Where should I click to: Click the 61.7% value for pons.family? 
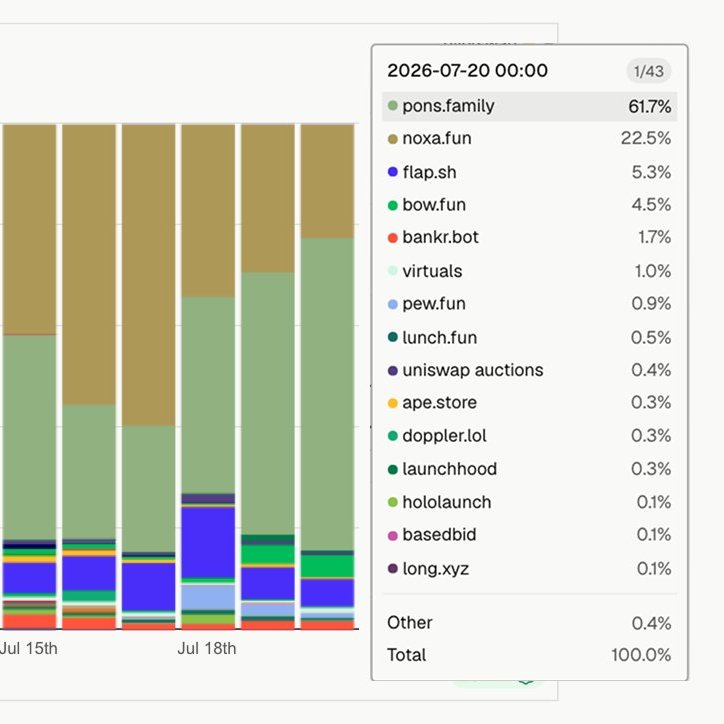(x=650, y=107)
